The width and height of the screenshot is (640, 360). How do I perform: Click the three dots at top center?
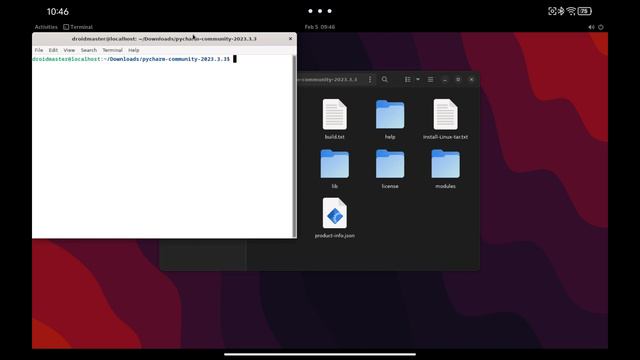[x=320, y=11]
